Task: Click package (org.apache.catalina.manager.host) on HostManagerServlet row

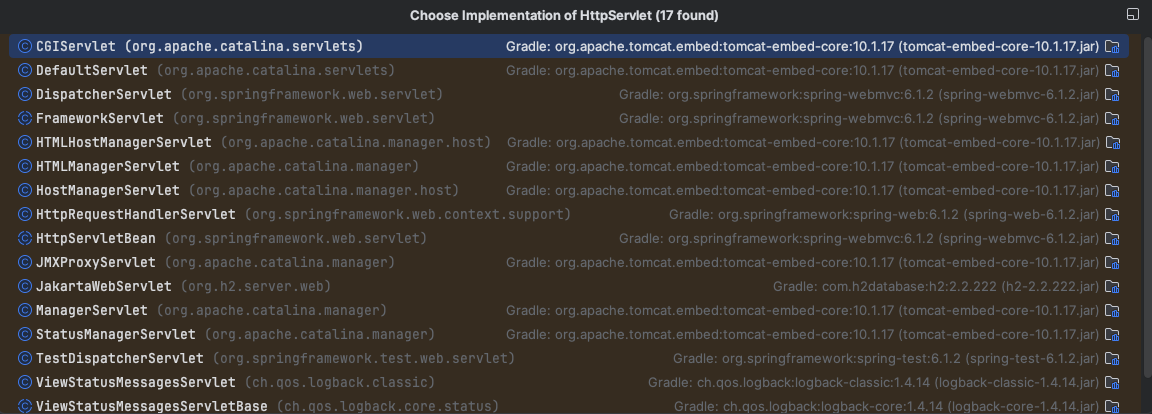Action: coord(324,190)
